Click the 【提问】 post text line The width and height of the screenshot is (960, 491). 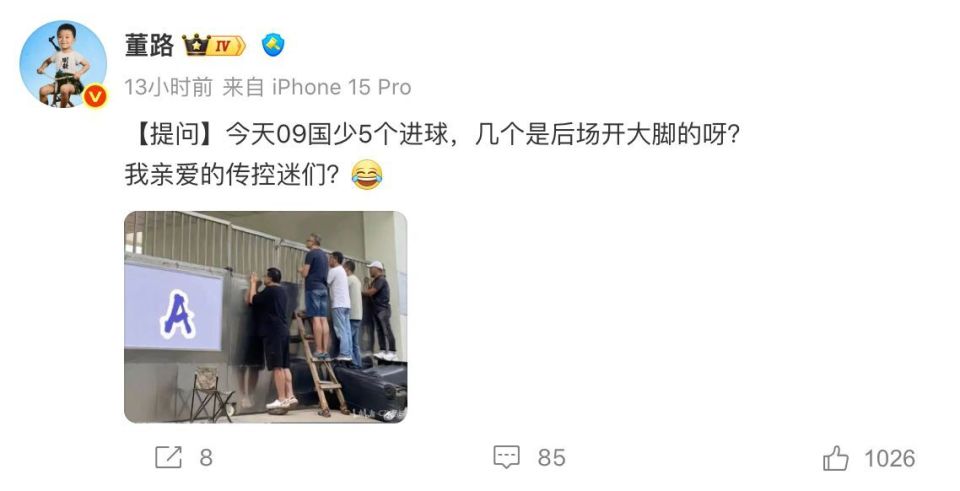coord(433,135)
